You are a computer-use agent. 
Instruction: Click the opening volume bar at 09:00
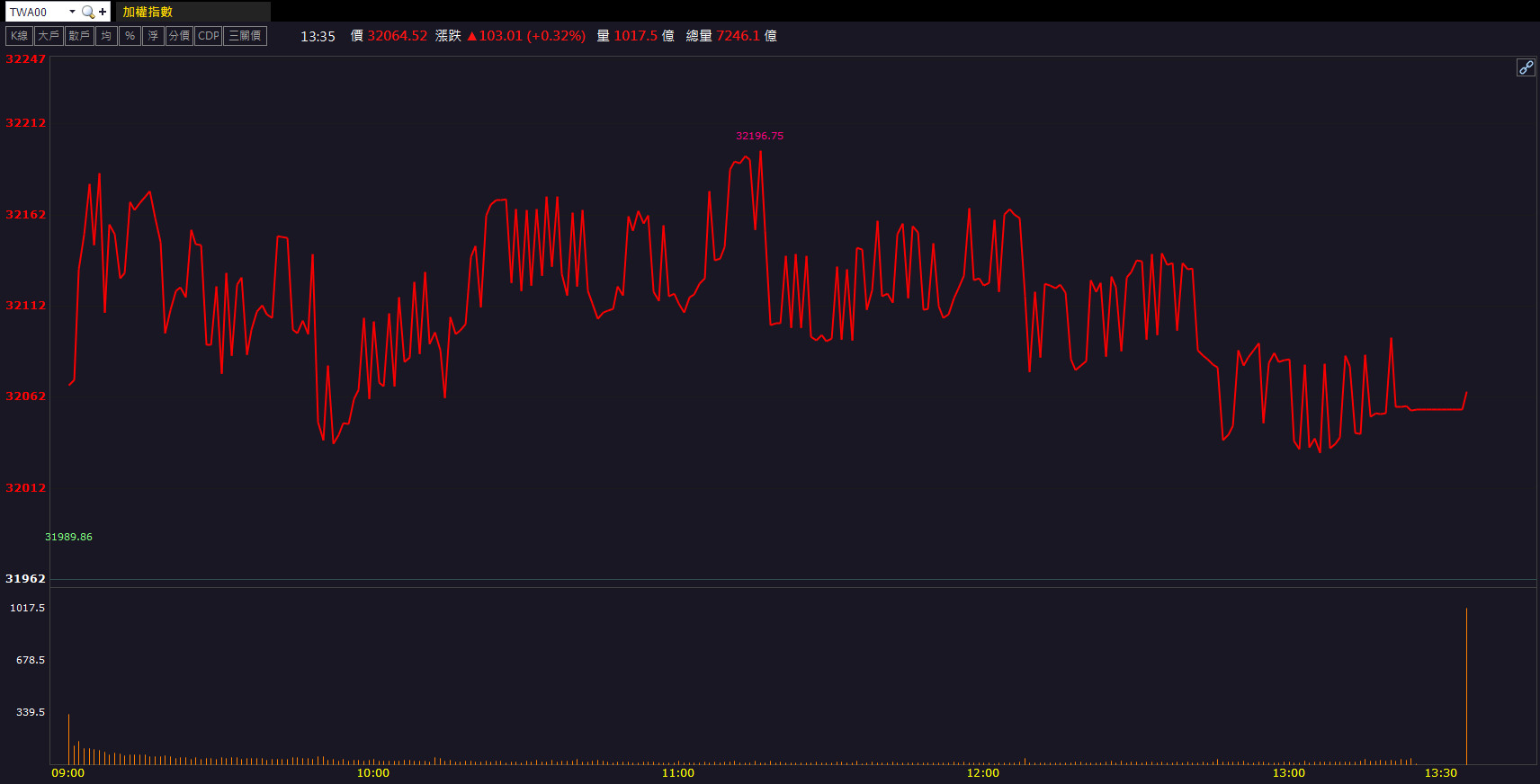pos(68,739)
